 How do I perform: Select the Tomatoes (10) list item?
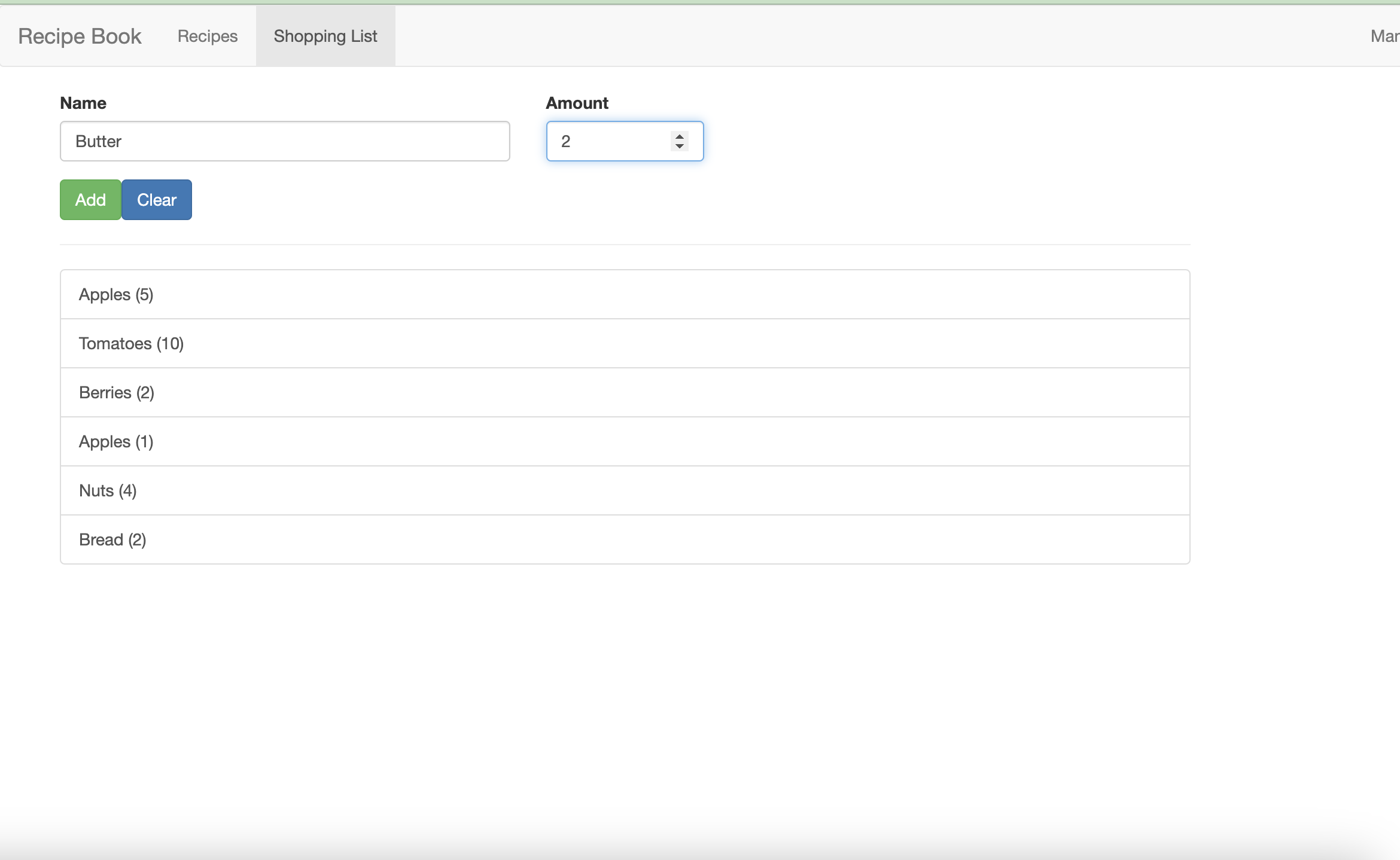(x=625, y=343)
